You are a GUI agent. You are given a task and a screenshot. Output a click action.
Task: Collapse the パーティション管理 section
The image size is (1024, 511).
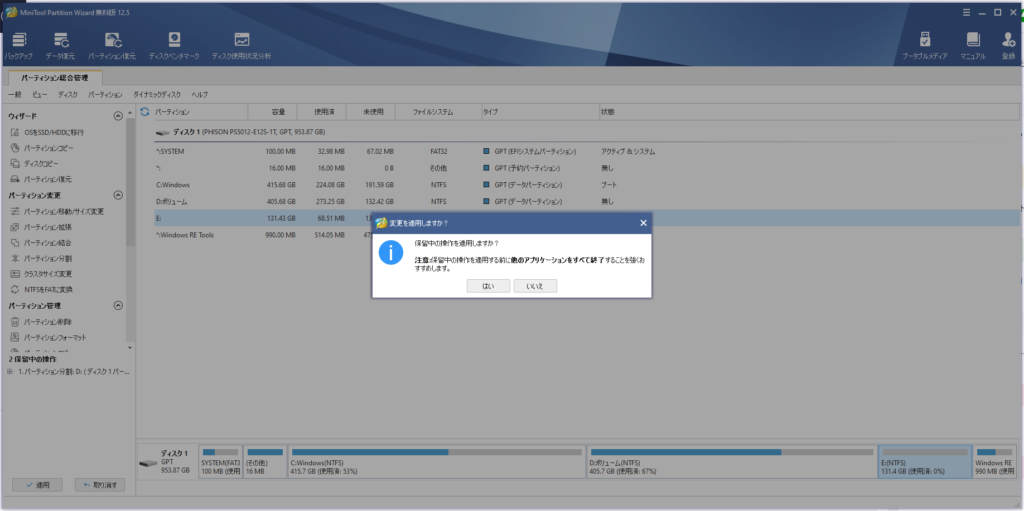pyautogui.click(x=118, y=305)
